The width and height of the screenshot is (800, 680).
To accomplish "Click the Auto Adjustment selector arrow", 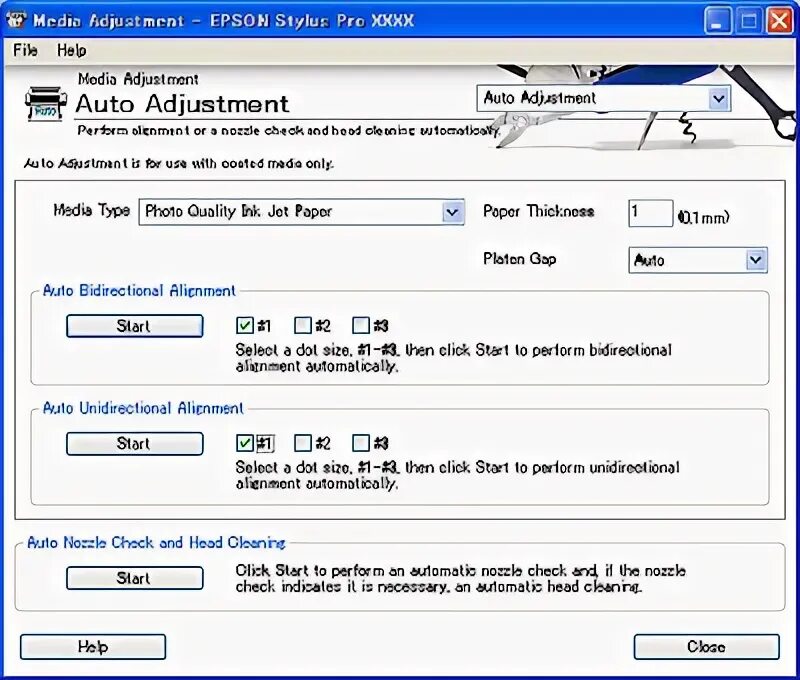I will tap(718, 98).
